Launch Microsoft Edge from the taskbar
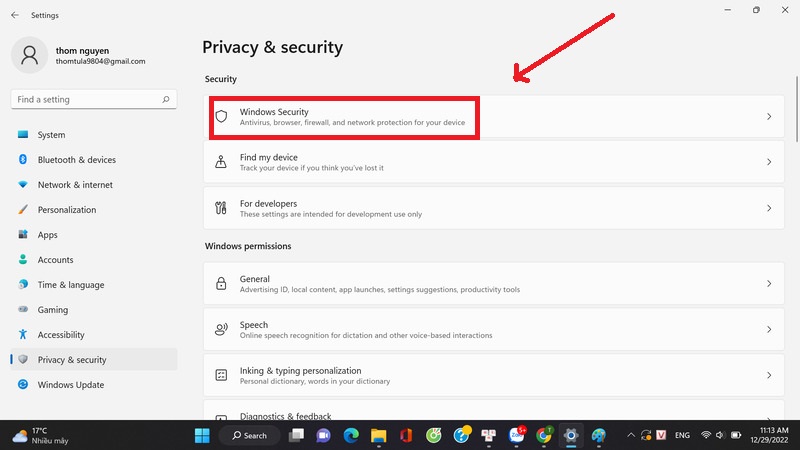The width and height of the screenshot is (800, 450). click(351, 435)
